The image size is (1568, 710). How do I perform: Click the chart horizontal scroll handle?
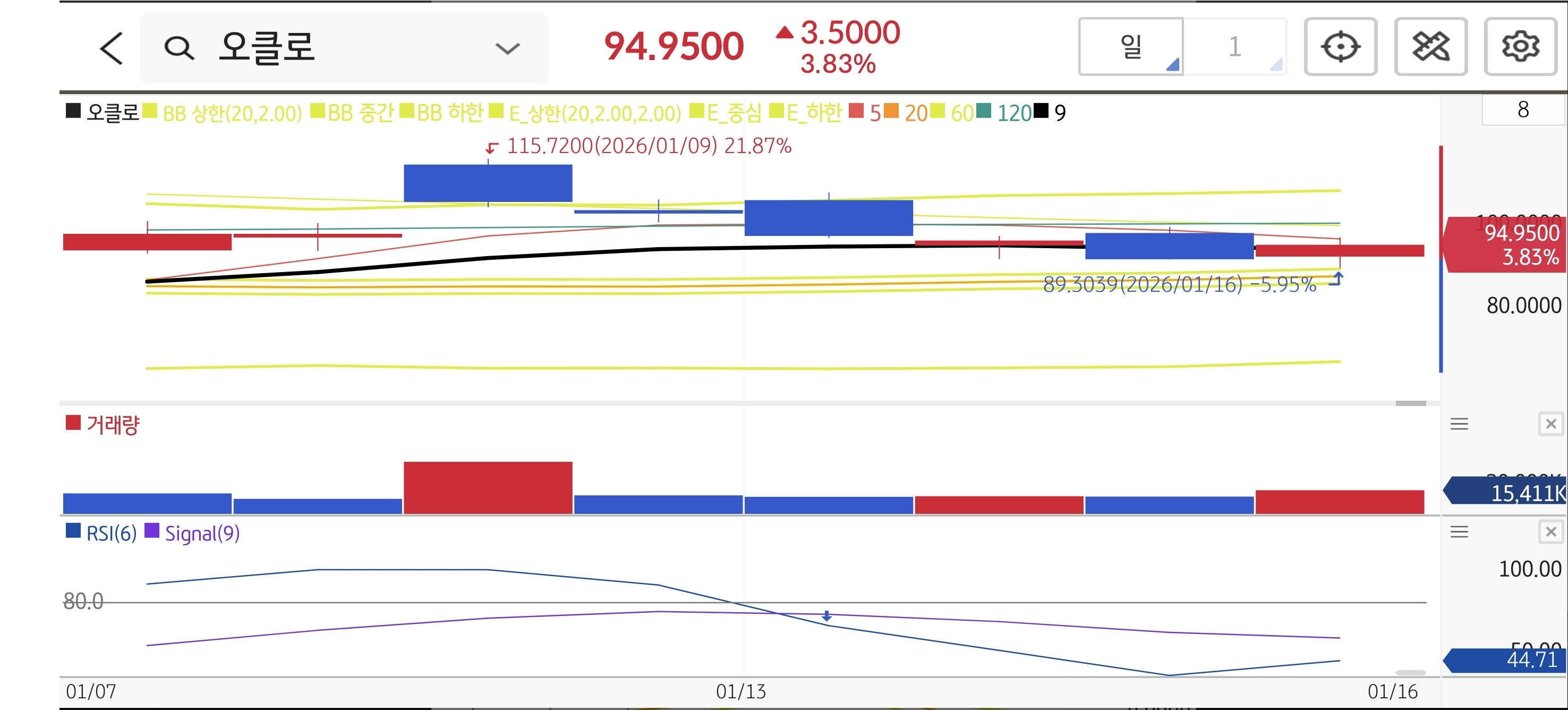tap(1410, 403)
